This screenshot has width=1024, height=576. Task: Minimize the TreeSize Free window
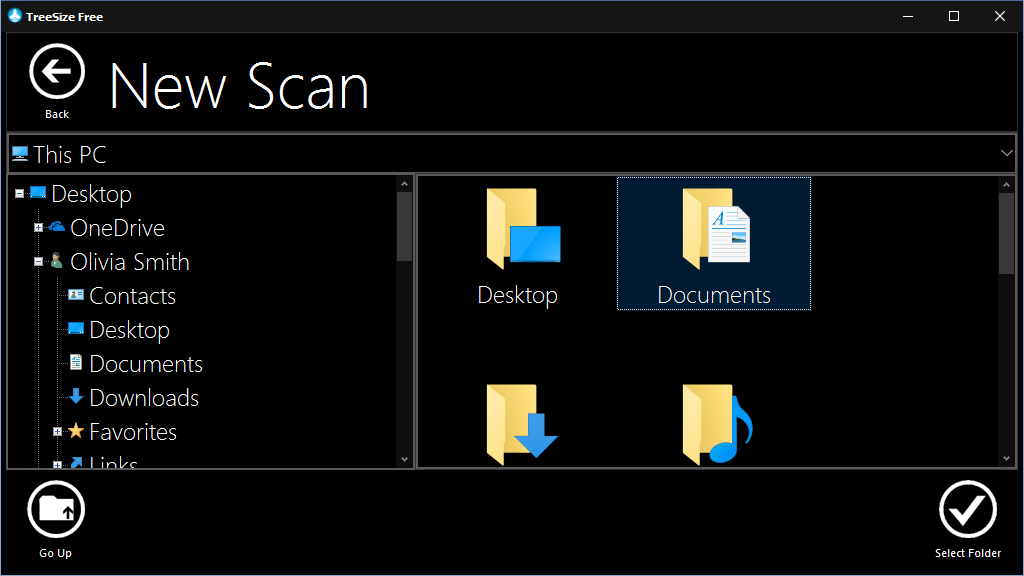[908, 16]
